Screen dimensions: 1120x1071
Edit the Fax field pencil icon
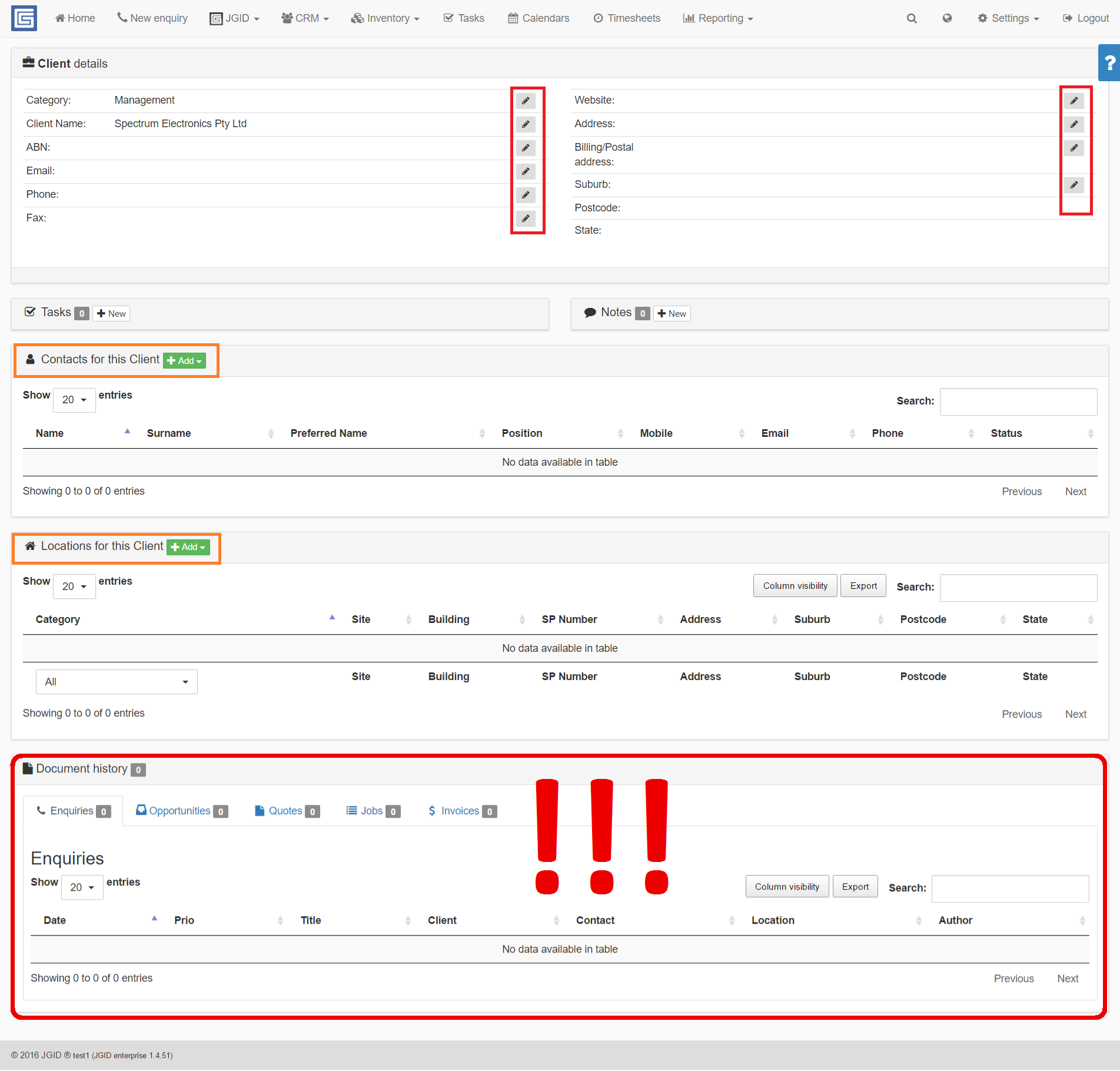(x=526, y=218)
